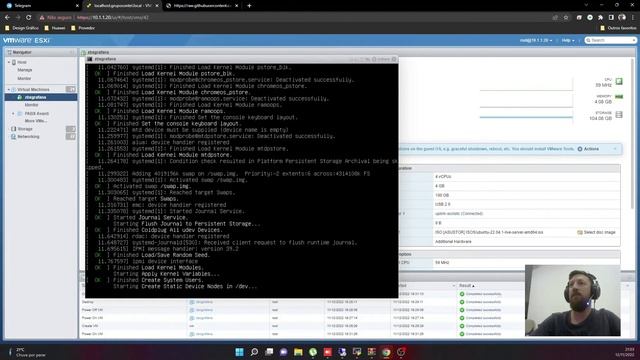Open the Chrome three-dot menu
The image size is (640, 360).
coord(633,18)
